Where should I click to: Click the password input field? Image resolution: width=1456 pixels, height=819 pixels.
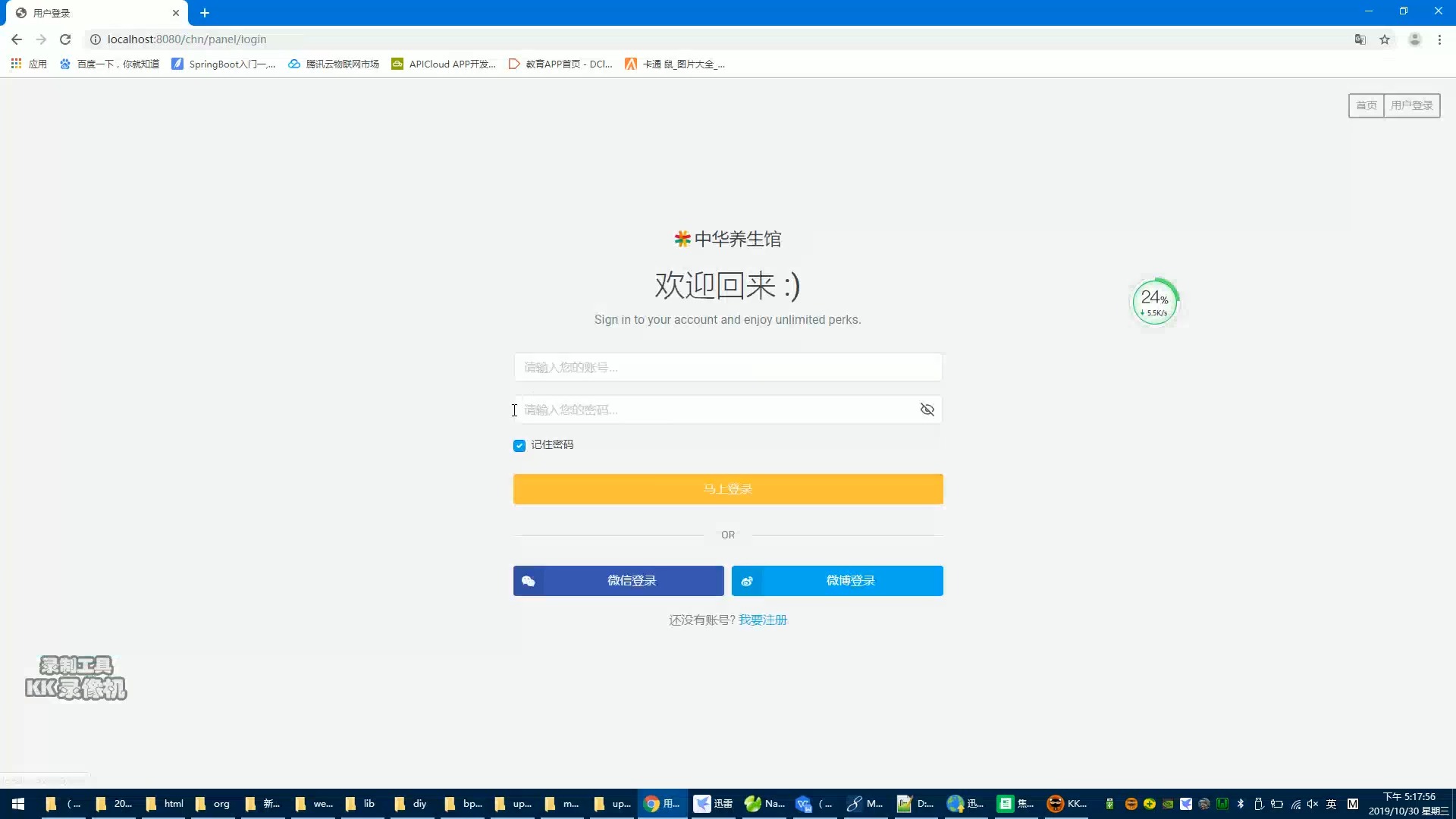coord(728,409)
